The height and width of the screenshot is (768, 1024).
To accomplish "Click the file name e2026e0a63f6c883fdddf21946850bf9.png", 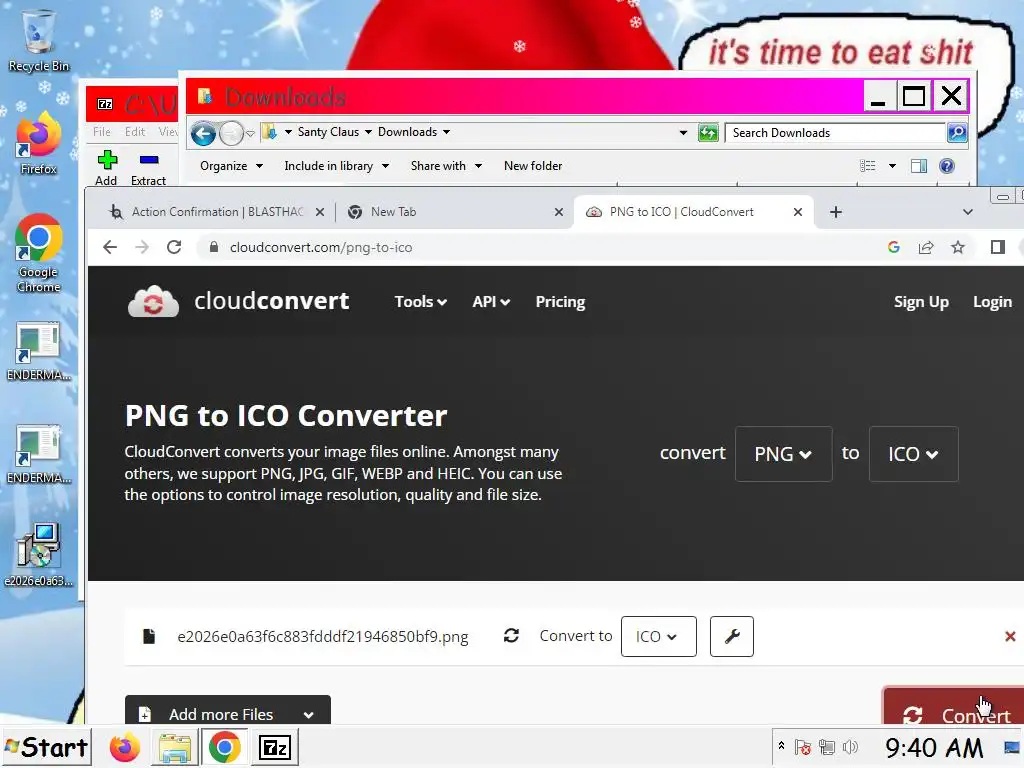I will tap(323, 637).
